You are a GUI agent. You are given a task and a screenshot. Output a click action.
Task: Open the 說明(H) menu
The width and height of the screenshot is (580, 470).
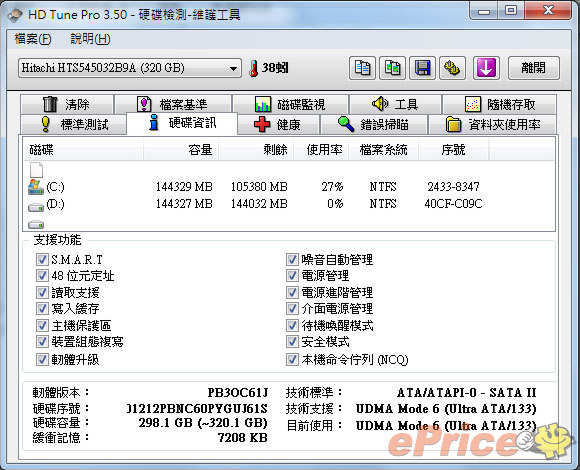click(x=90, y=39)
